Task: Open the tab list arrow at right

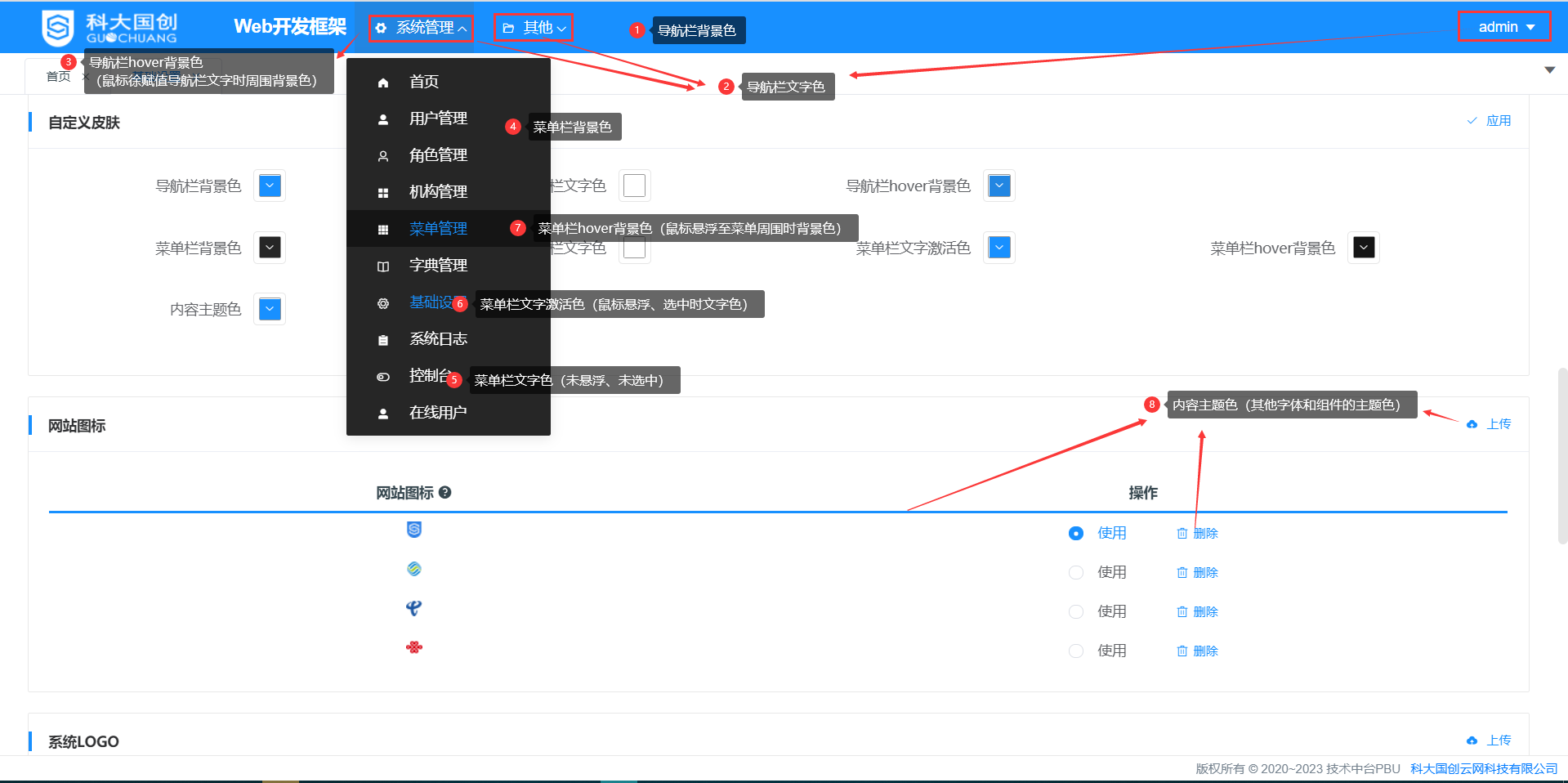Action: pyautogui.click(x=1549, y=70)
